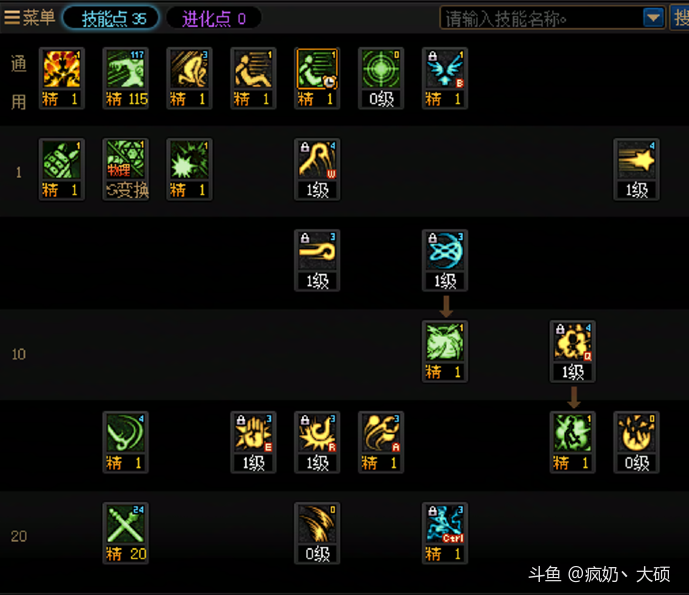Image resolution: width=689 pixels, height=595 pixels.
Task: Select the flaming figure skill in the 通用 row
Action: [62, 78]
